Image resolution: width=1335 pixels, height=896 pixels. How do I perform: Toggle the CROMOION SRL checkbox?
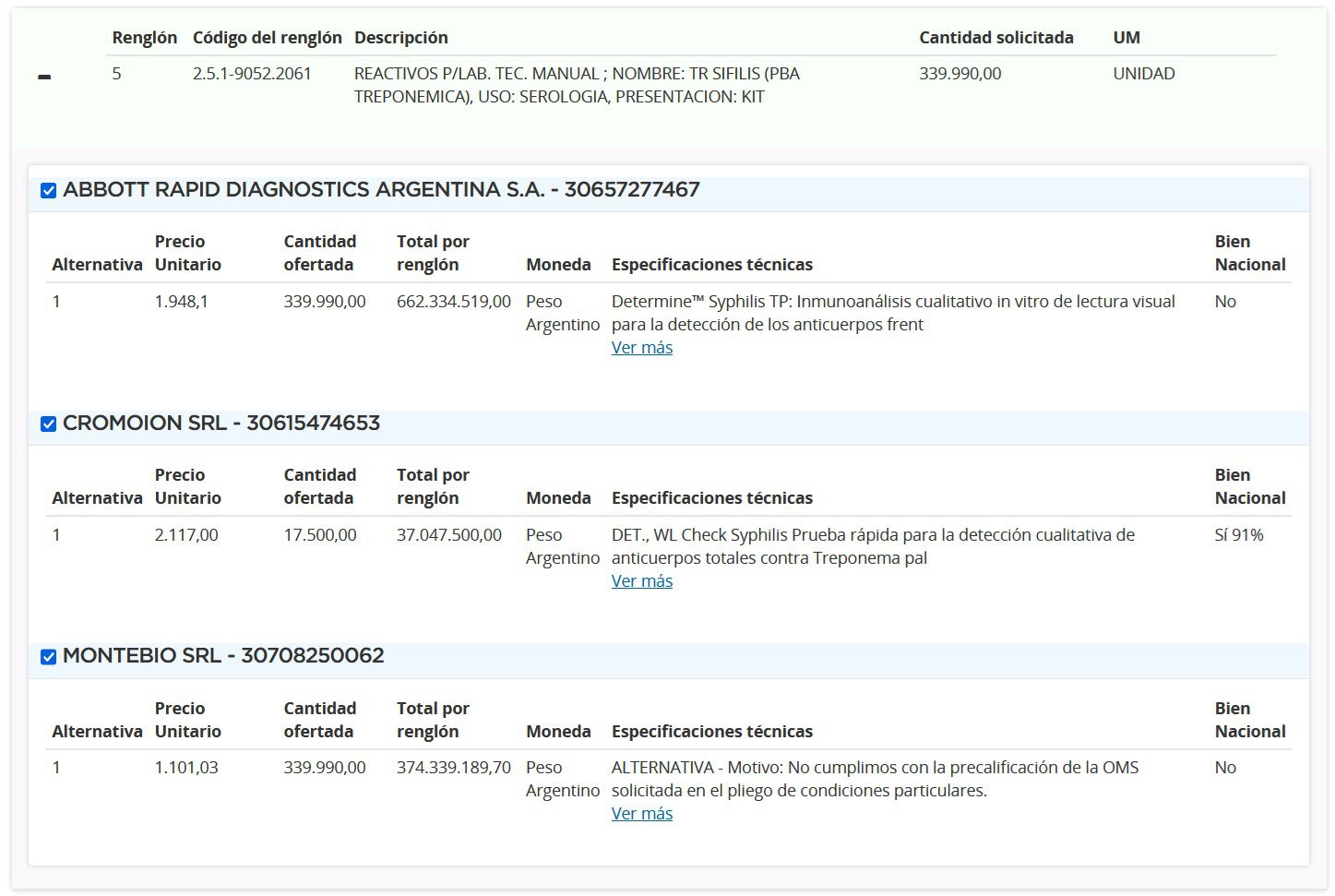49,424
